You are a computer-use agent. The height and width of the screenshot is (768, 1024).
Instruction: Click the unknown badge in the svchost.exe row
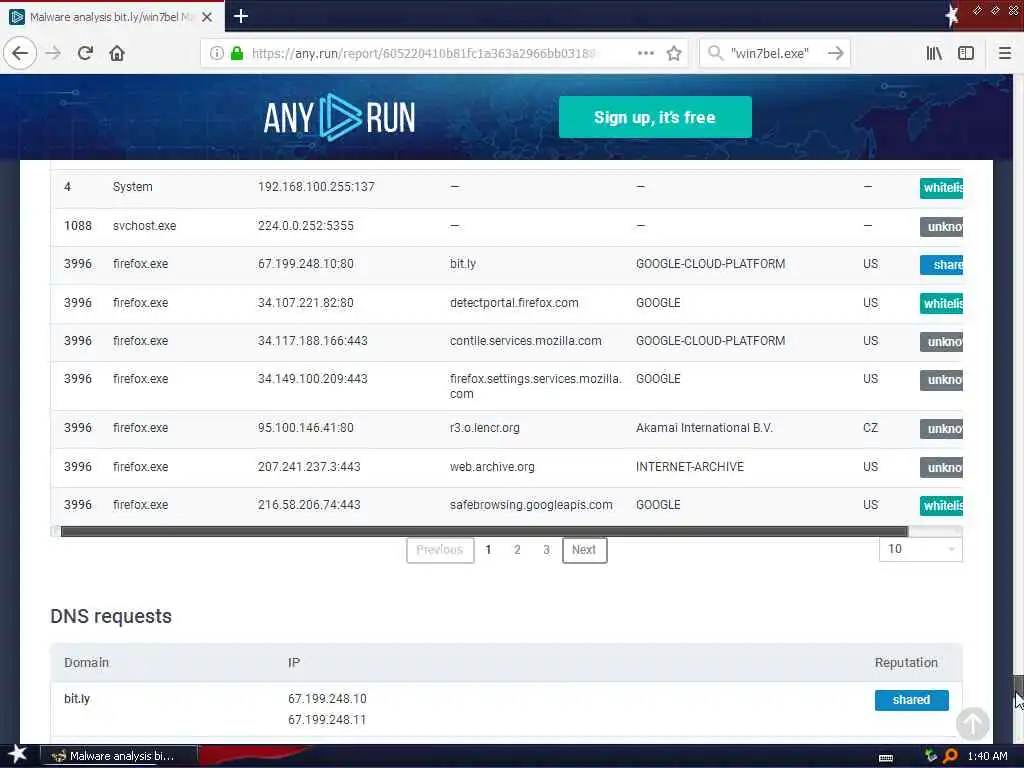[x=941, y=227]
